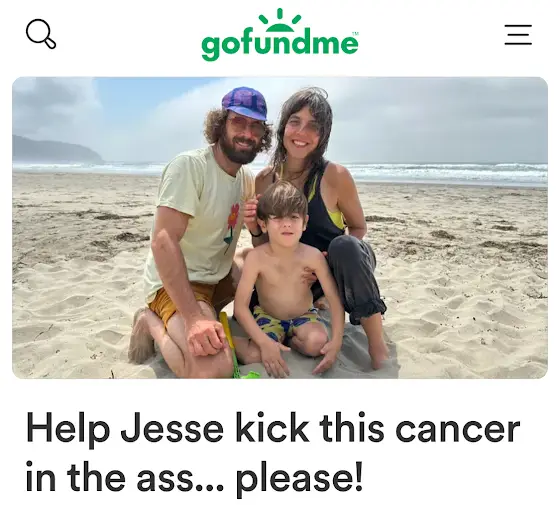
Task: Click the word 'Jesse' in the headline
Action: [x=172, y=429]
